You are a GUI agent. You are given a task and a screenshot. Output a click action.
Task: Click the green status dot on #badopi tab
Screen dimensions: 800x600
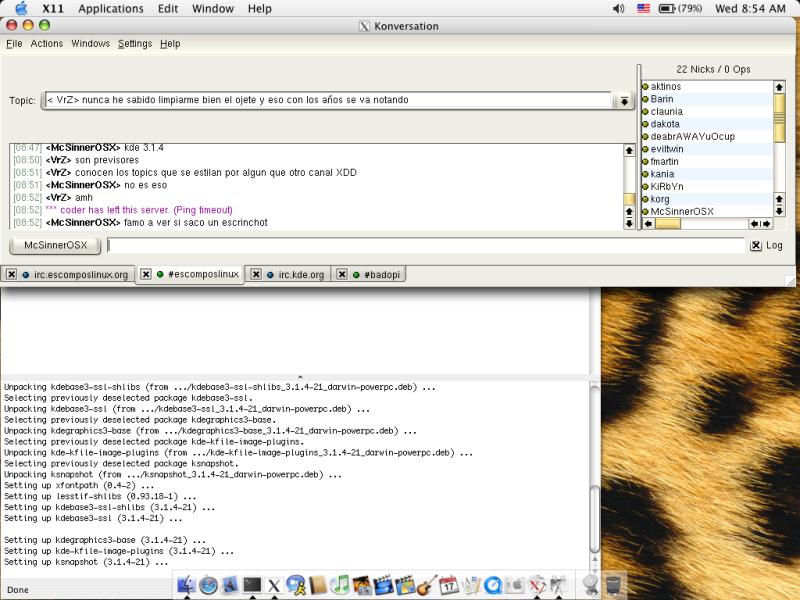tap(356, 274)
